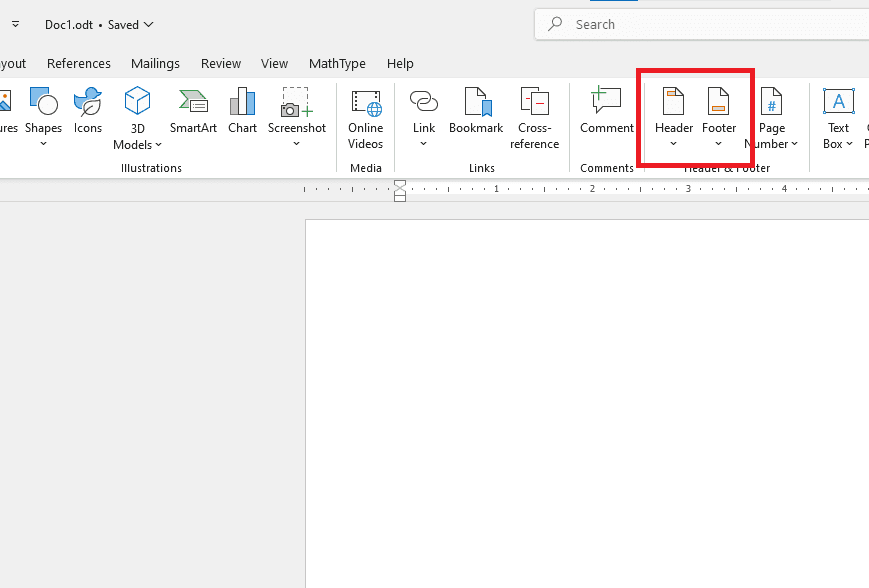Click in the Search box

pos(702,24)
